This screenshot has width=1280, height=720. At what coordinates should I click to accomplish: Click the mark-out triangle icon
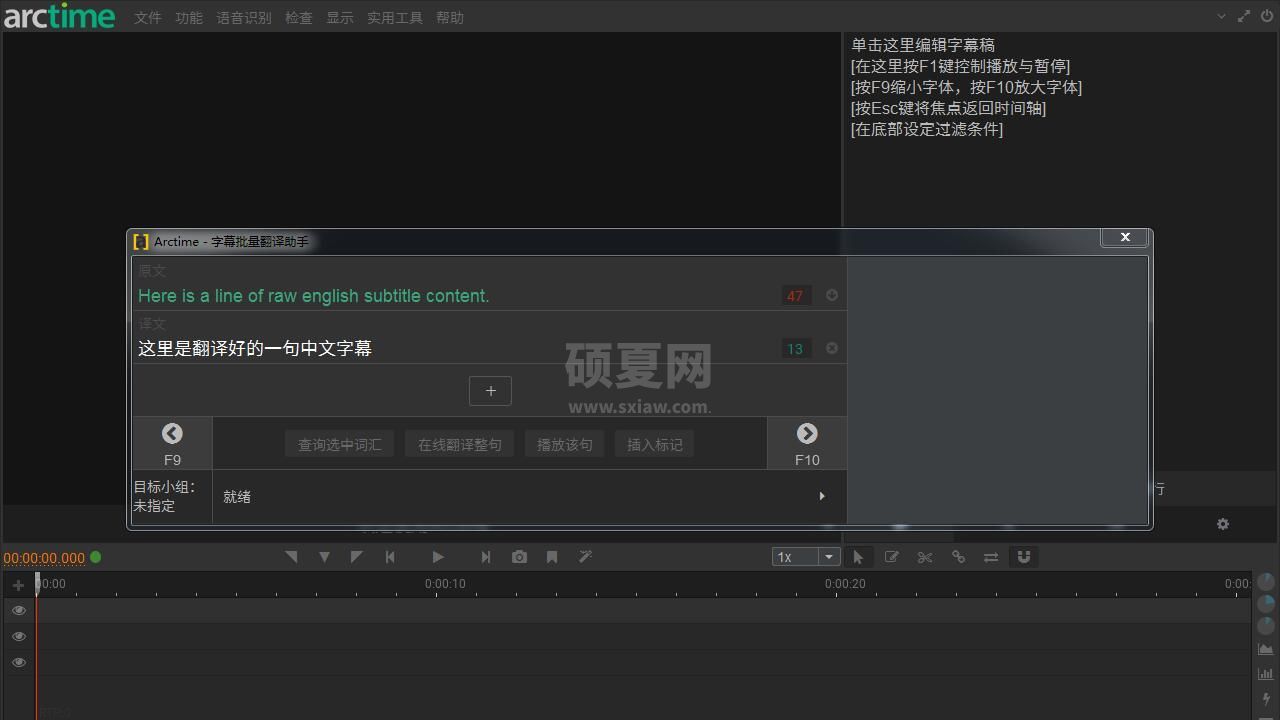[x=357, y=557]
